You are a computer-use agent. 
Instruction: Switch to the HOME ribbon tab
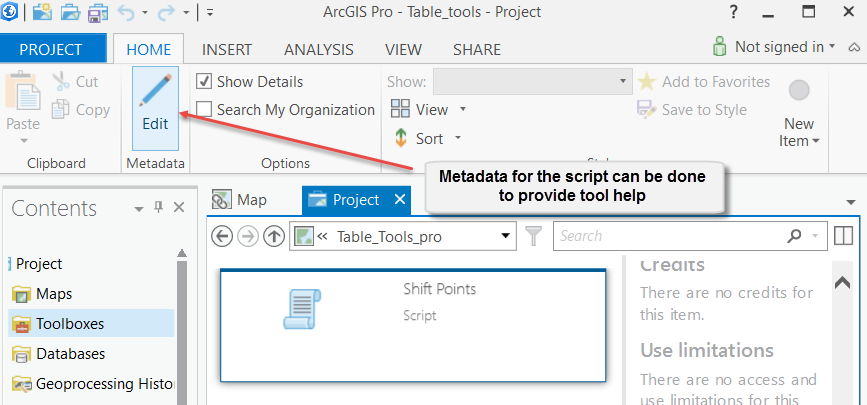(x=149, y=49)
